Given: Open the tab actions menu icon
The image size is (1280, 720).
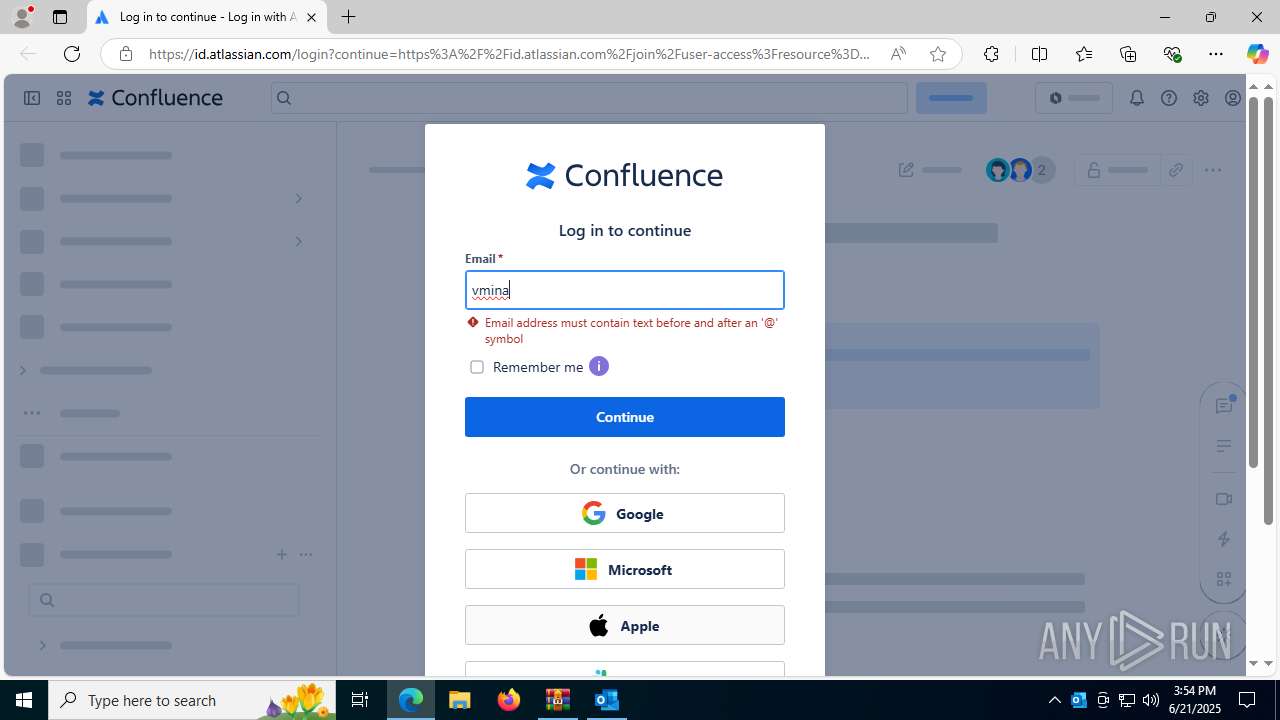Looking at the screenshot, I should [x=60, y=17].
